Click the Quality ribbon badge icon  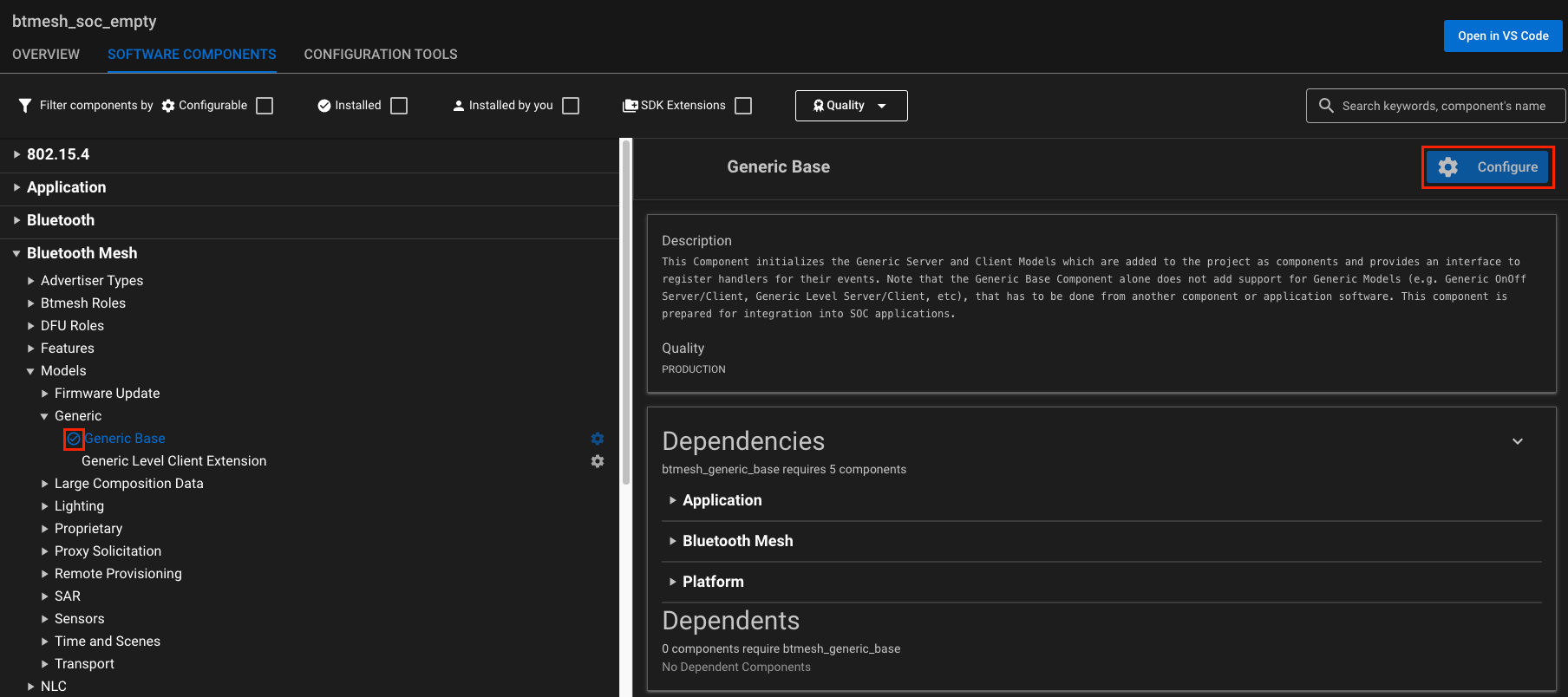[x=818, y=106]
